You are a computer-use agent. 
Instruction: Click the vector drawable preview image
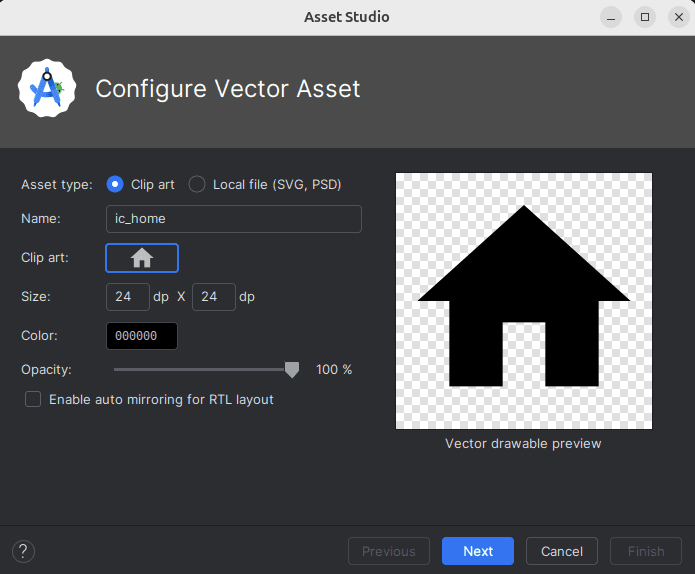pos(524,301)
